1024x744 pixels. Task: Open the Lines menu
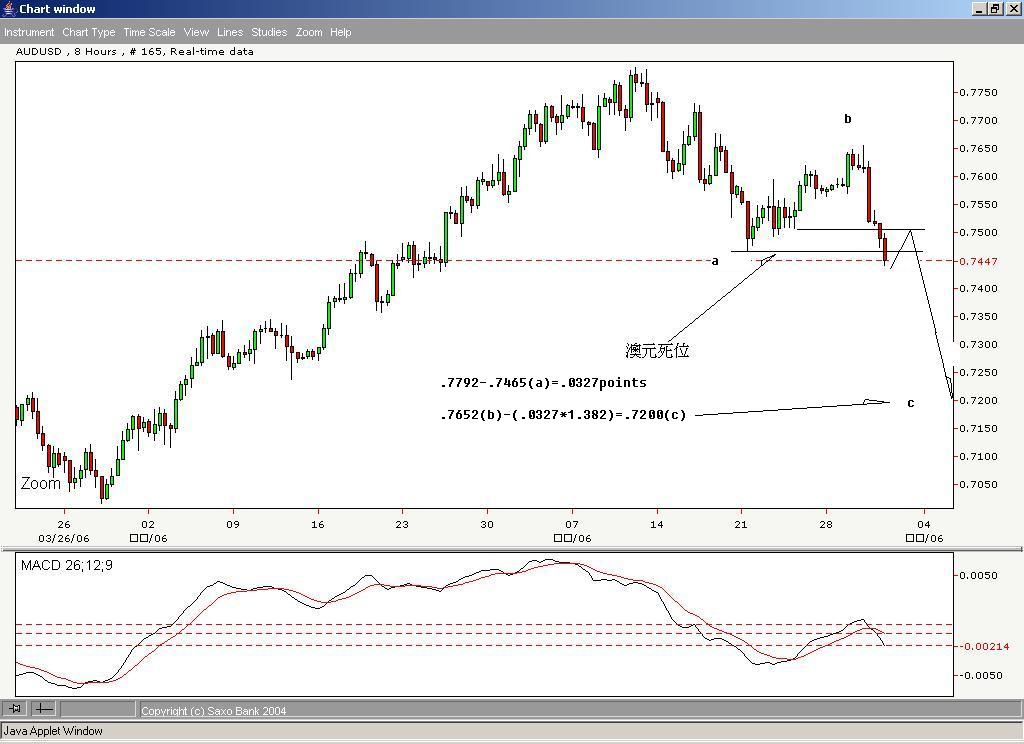coord(229,32)
